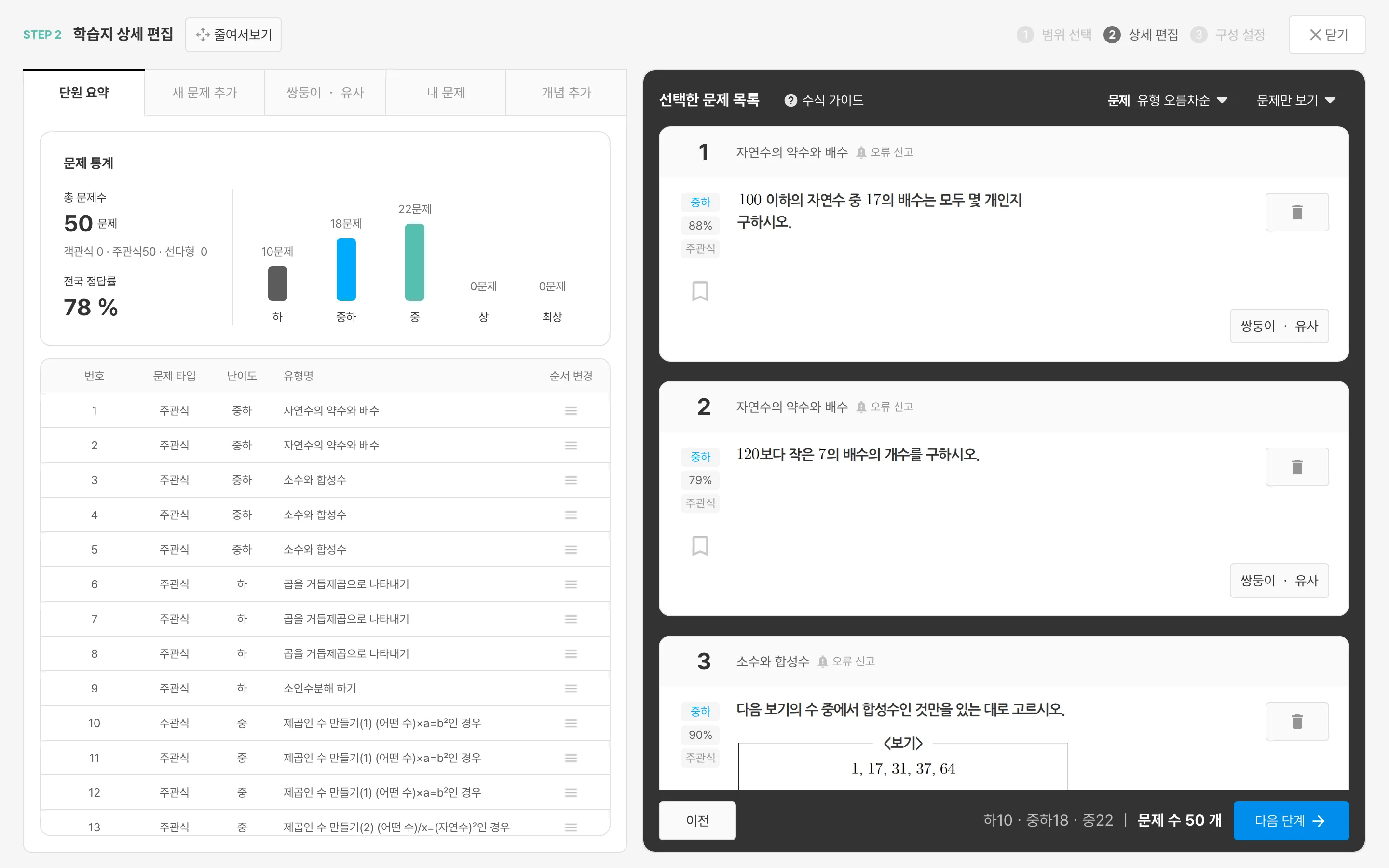
Task: Click the blue 중하 bar in chart
Action: pyautogui.click(x=346, y=269)
